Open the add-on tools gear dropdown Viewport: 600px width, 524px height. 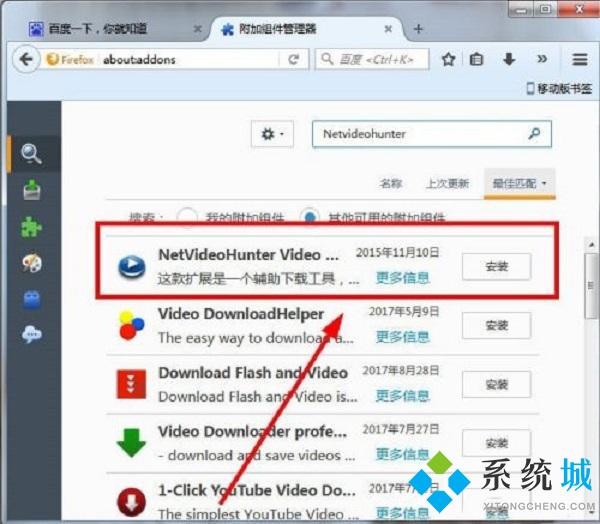click(272, 134)
